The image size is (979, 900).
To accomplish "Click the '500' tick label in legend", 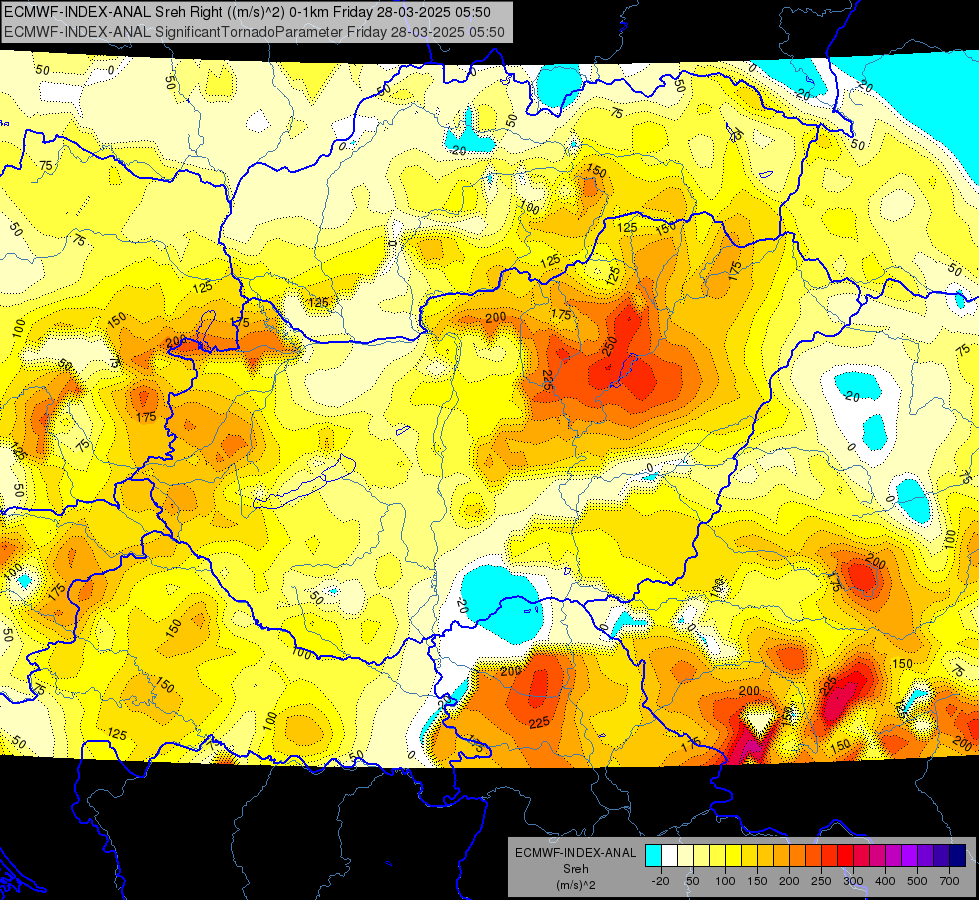I will (x=917, y=881).
